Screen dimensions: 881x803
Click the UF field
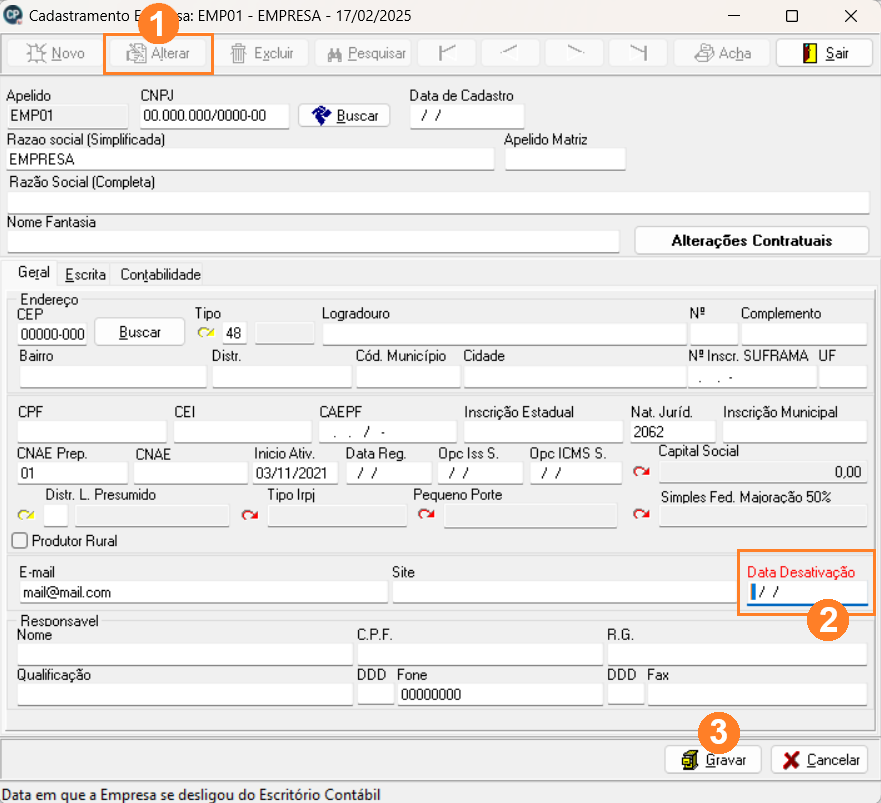pyautogui.click(x=843, y=376)
